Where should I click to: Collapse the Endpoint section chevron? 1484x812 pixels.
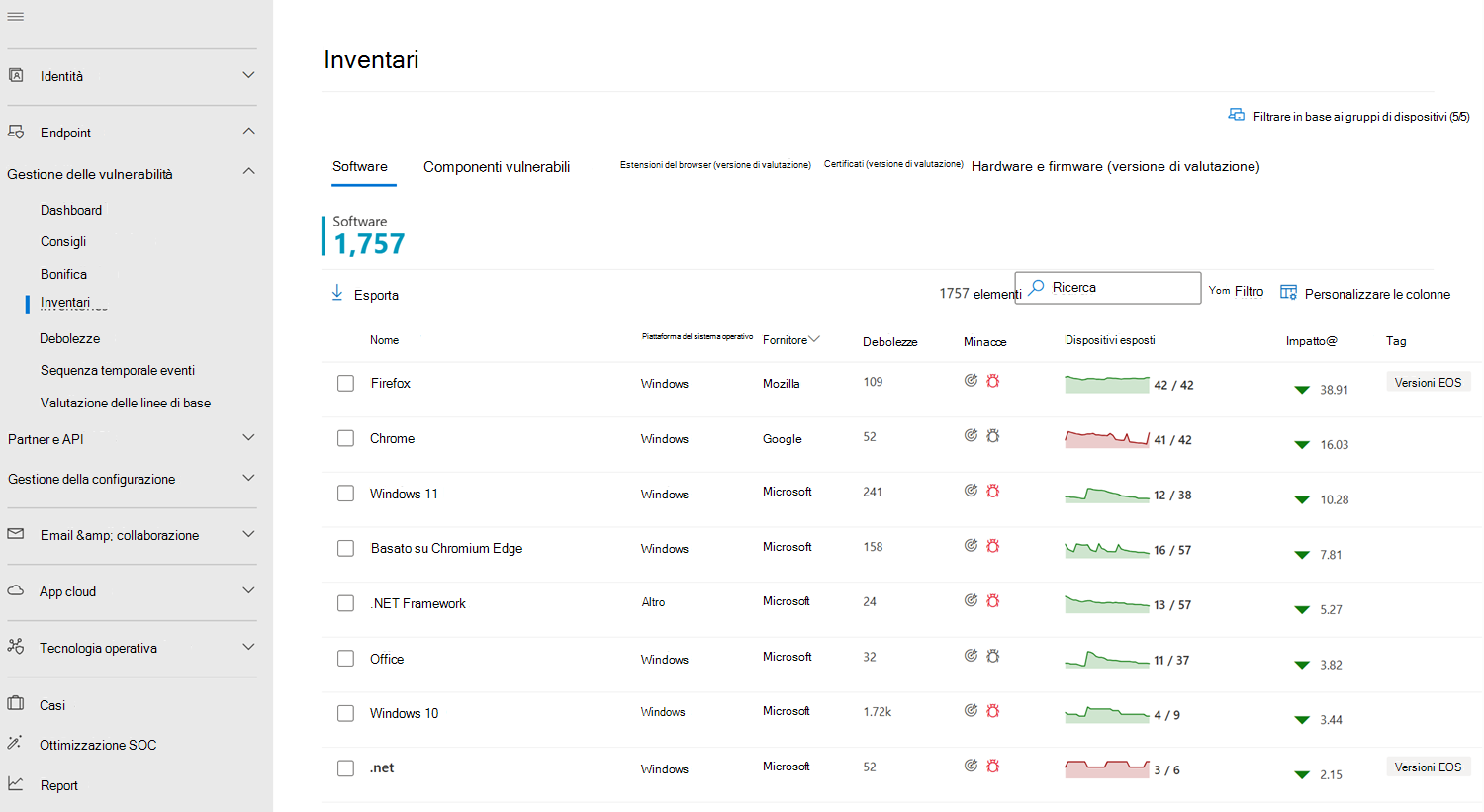(248, 131)
